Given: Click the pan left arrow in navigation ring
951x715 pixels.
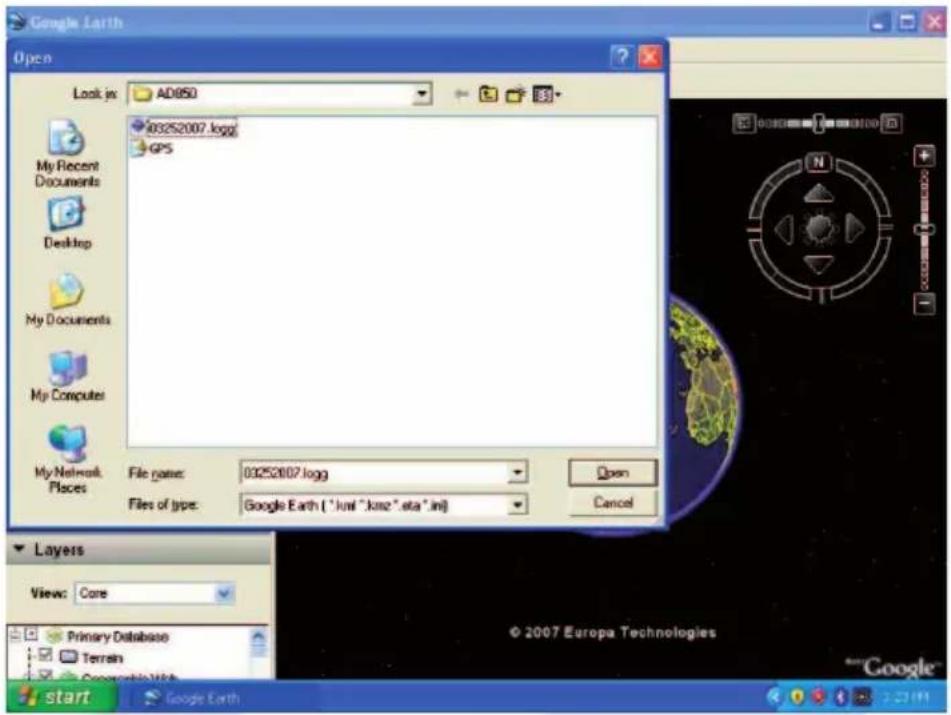Looking at the screenshot, I should (784, 230).
